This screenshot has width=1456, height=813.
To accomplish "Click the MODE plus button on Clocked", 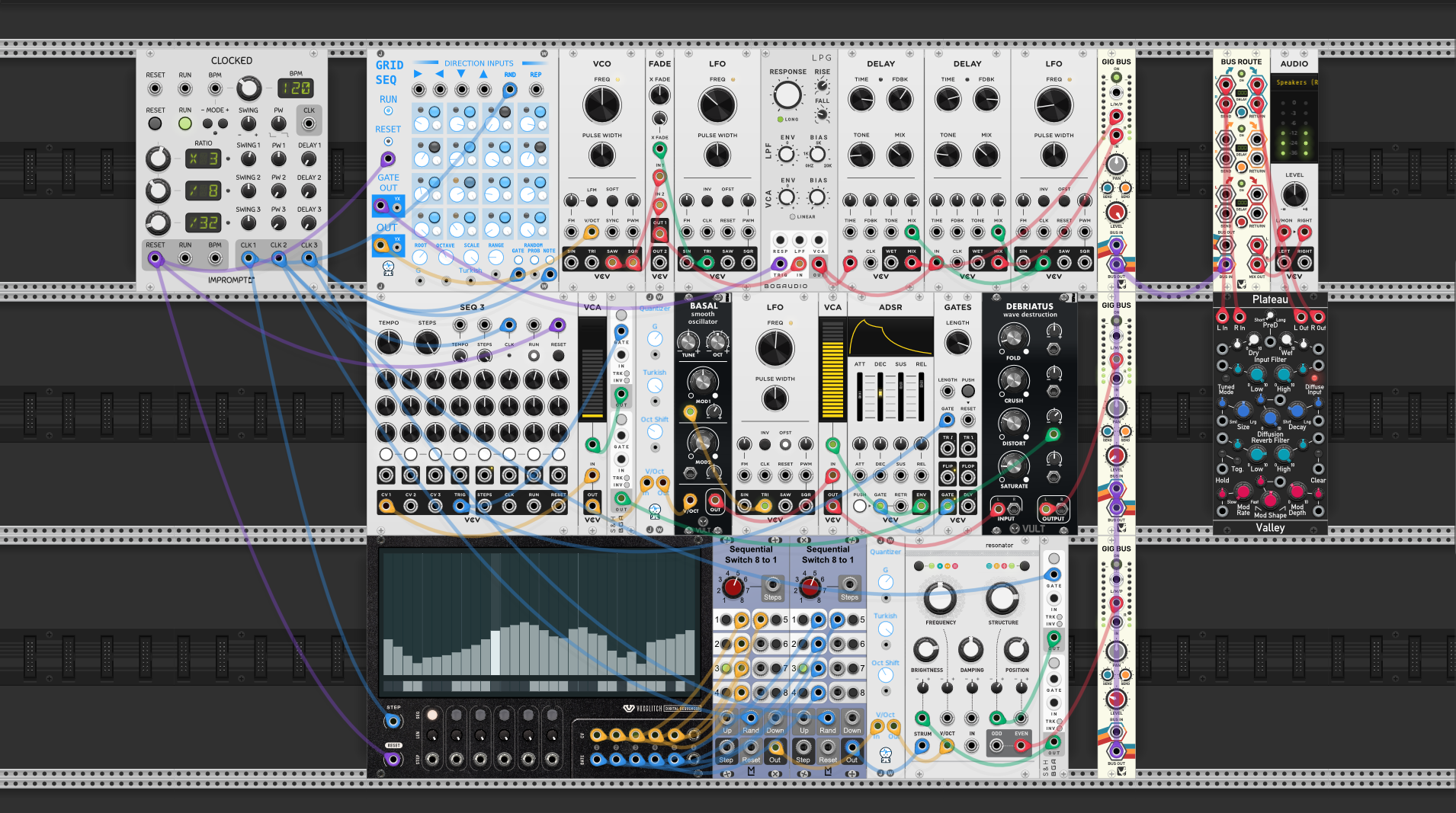I will pyautogui.click(x=223, y=123).
